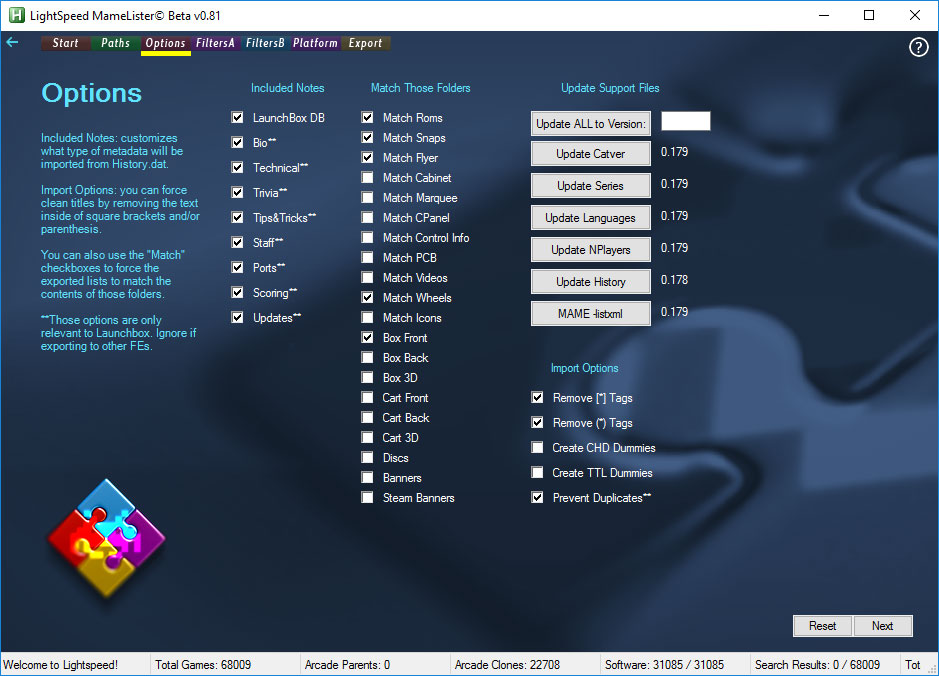The height and width of the screenshot is (676, 939).
Task: Enable the Box 3D checkbox
Action: pyautogui.click(x=368, y=377)
